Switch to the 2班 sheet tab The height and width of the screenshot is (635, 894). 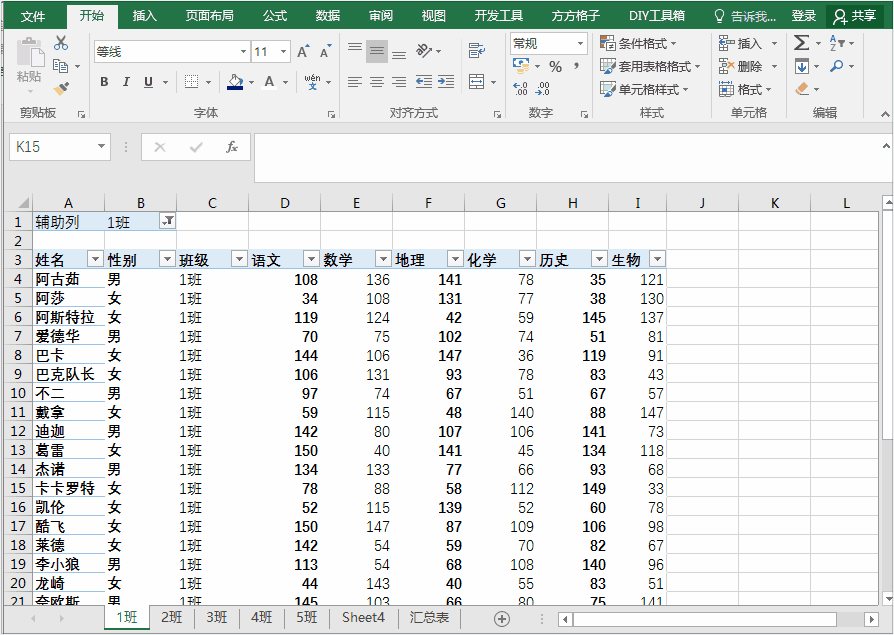pyautogui.click(x=172, y=617)
